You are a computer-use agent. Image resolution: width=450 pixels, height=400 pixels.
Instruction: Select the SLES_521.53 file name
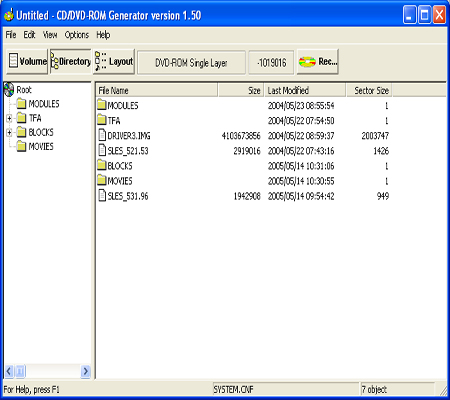pos(128,151)
